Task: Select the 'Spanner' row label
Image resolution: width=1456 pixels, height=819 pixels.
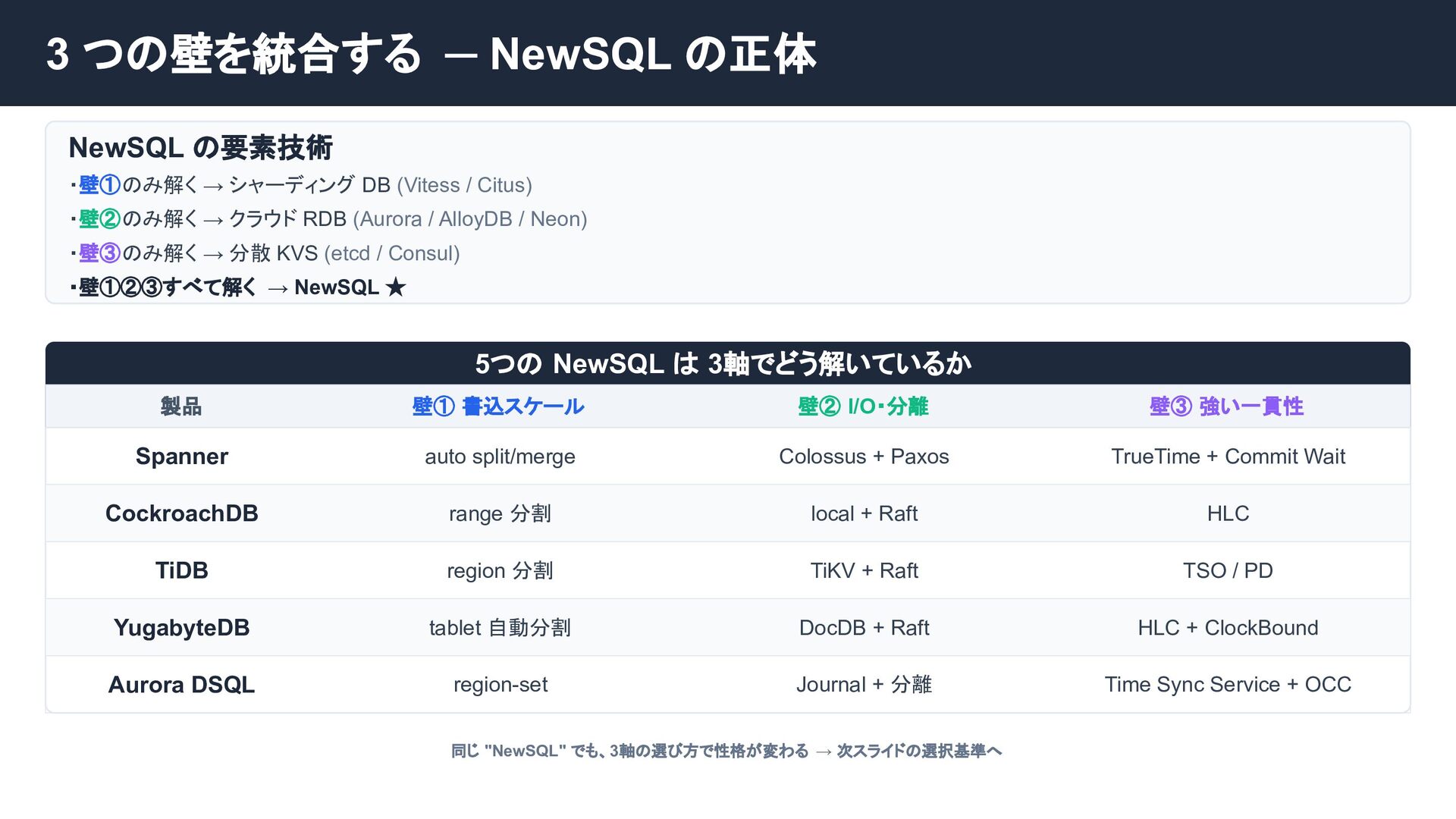Action: tap(182, 457)
